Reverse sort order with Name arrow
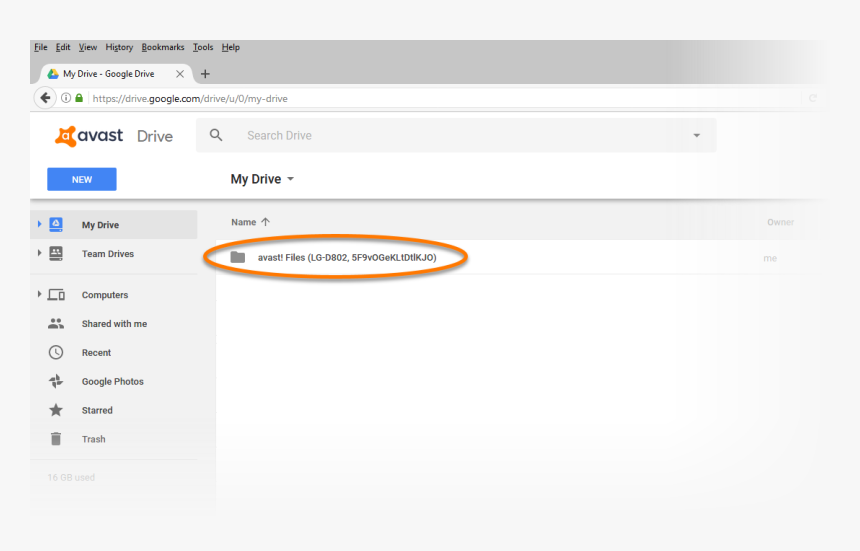 coord(265,222)
